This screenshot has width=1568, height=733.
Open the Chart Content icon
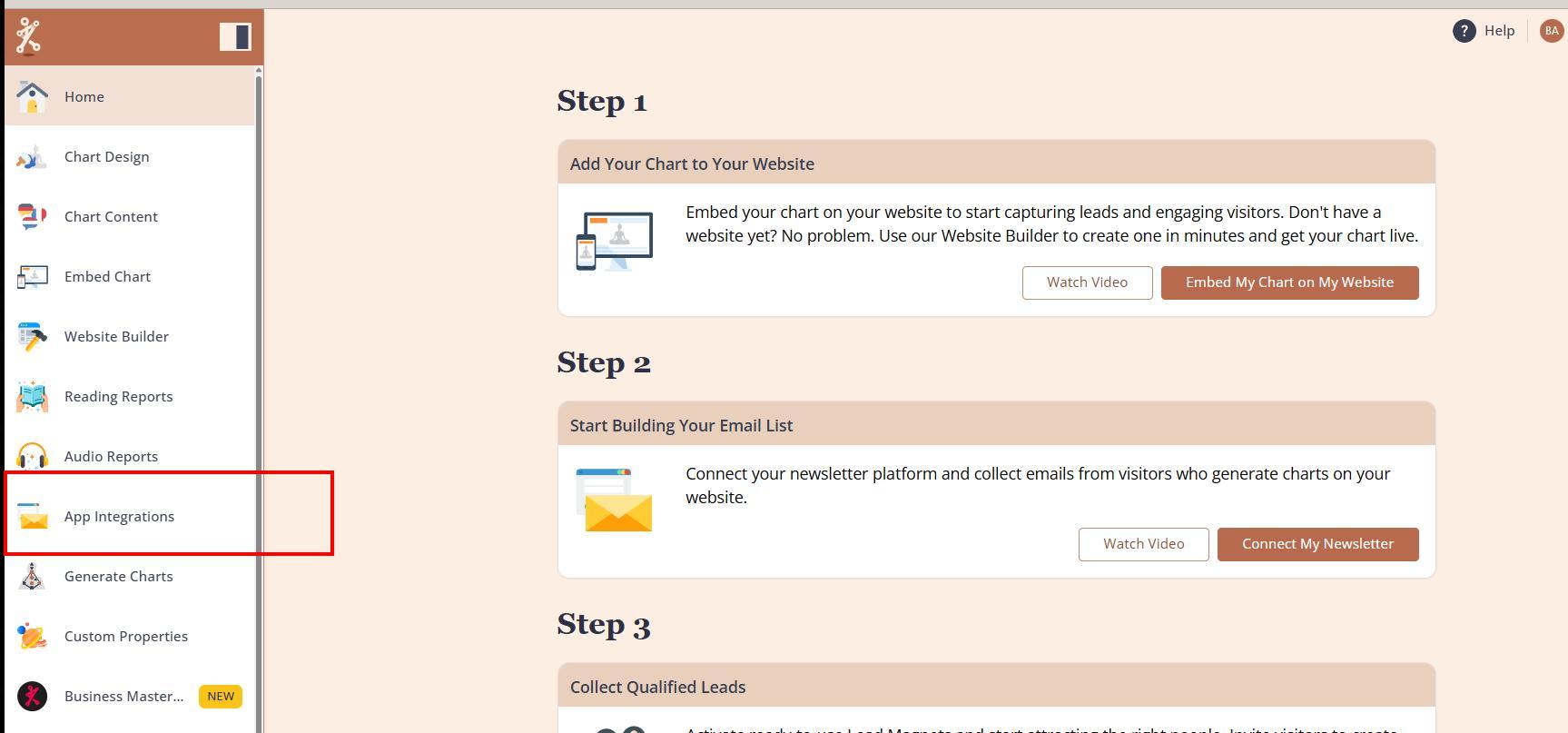tap(32, 217)
